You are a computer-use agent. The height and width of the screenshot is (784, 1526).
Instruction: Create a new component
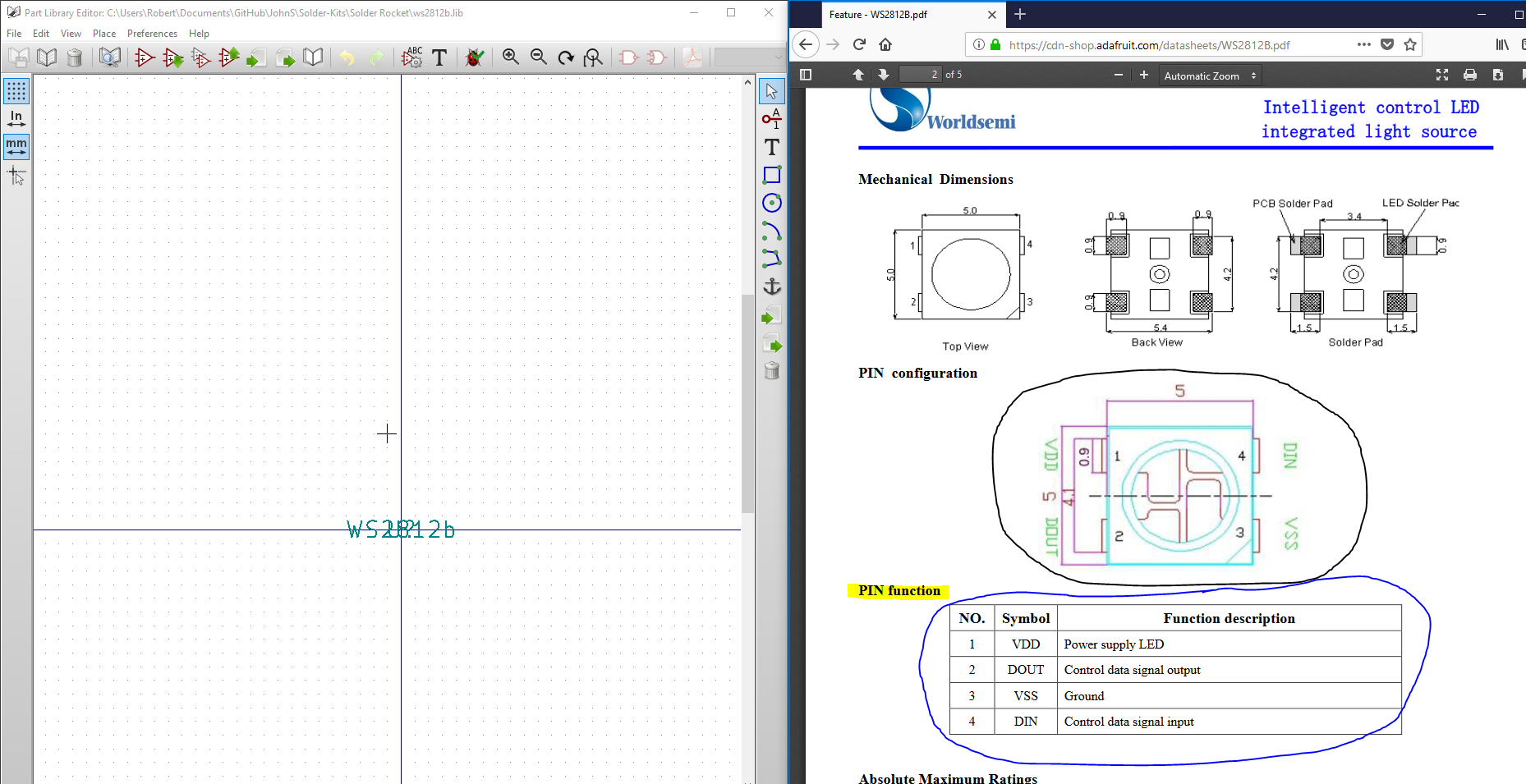coord(145,57)
